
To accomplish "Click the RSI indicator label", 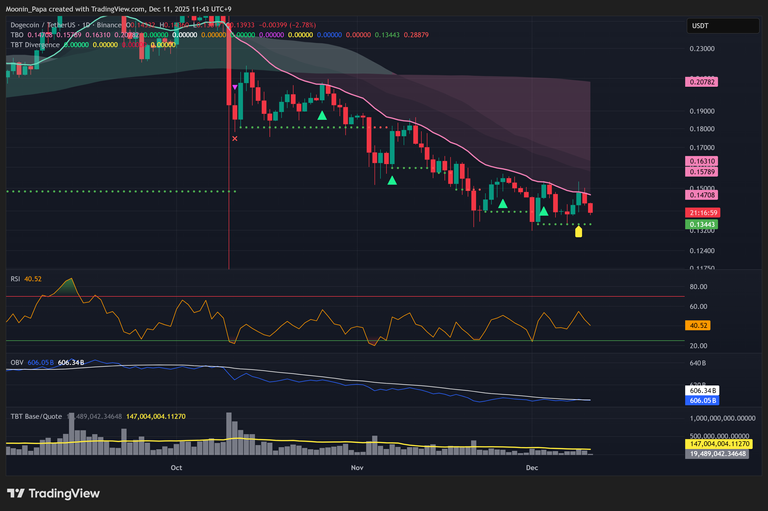I will click(x=16, y=278).
